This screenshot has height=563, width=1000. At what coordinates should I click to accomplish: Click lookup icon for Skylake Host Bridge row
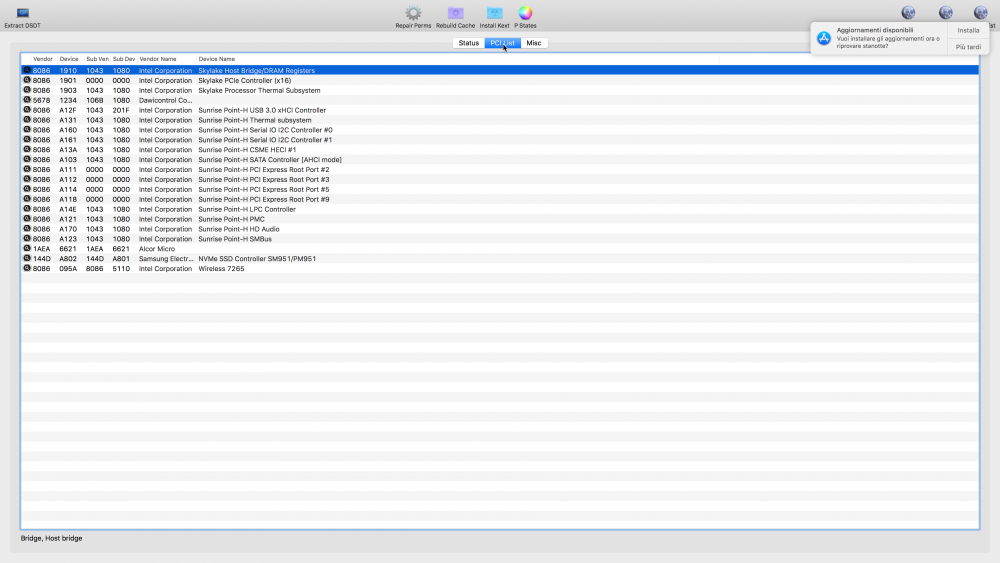[27, 70]
